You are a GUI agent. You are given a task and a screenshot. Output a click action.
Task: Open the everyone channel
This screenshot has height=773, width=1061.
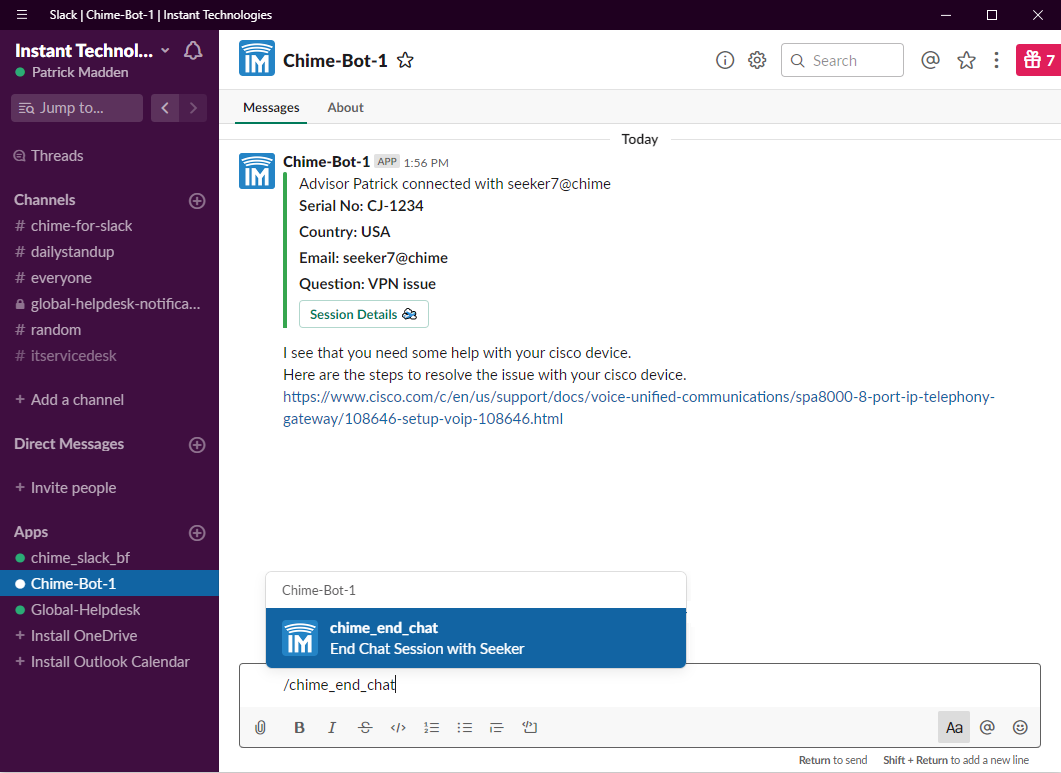pyautogui.click(x=110, y=278)
